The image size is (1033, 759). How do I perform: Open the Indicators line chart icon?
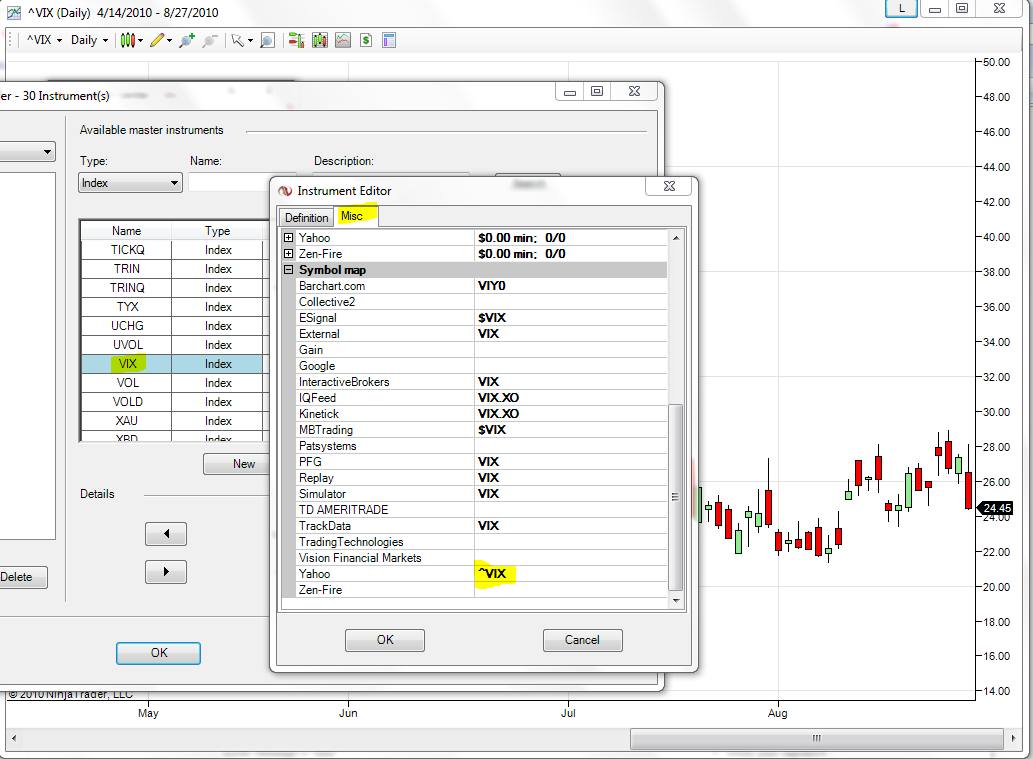343,40
